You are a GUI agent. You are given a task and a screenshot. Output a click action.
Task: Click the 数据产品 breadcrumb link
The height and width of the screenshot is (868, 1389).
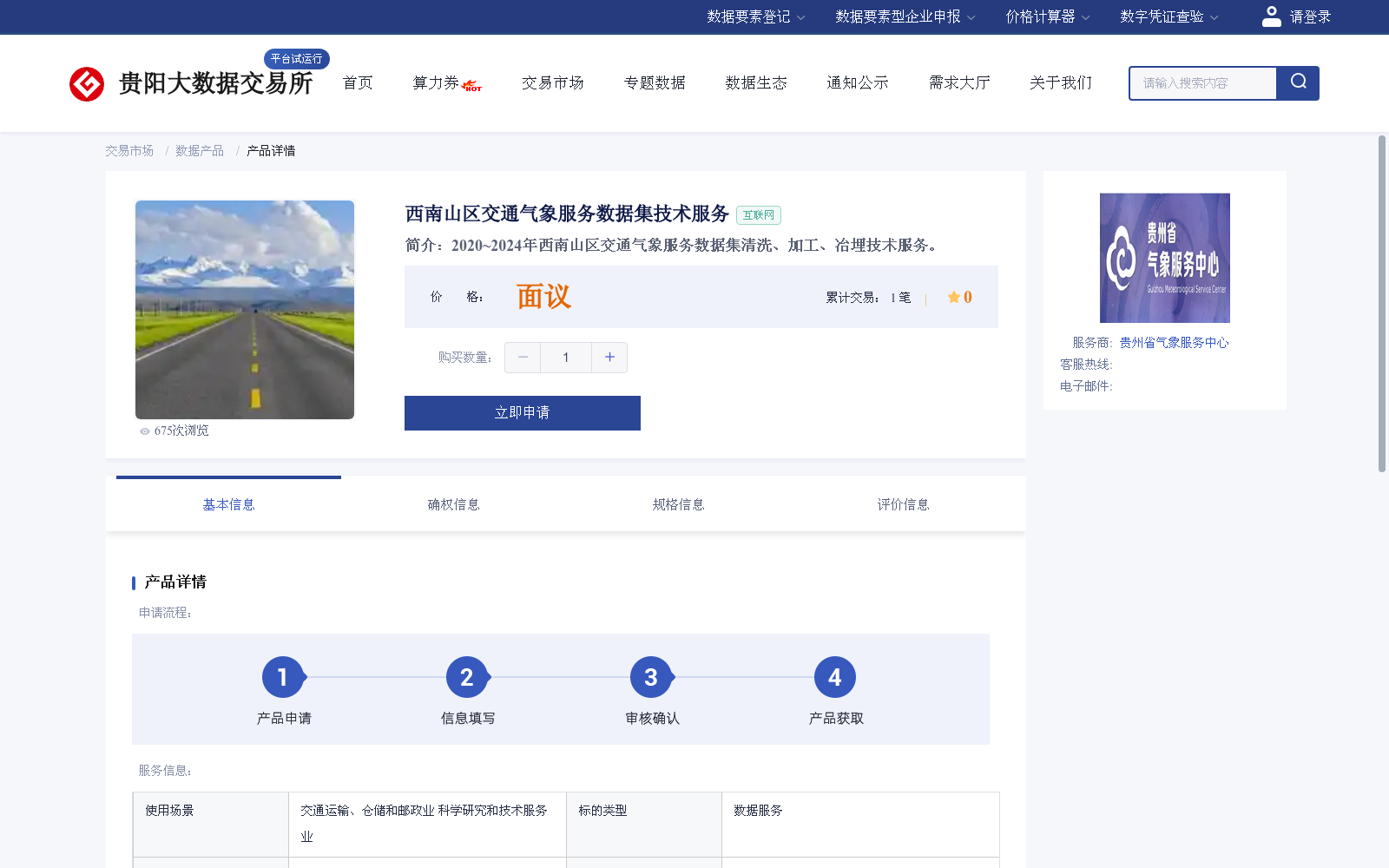click(x=200, y=151)
